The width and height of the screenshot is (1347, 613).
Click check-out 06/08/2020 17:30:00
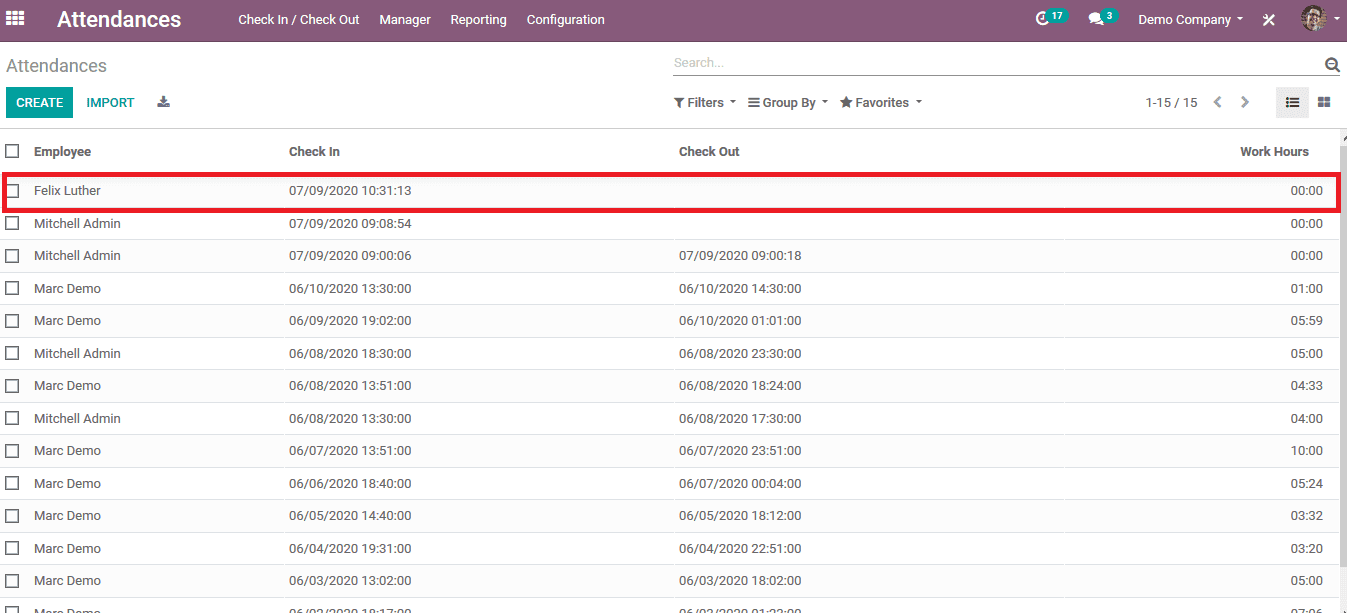tap(740, 419)
